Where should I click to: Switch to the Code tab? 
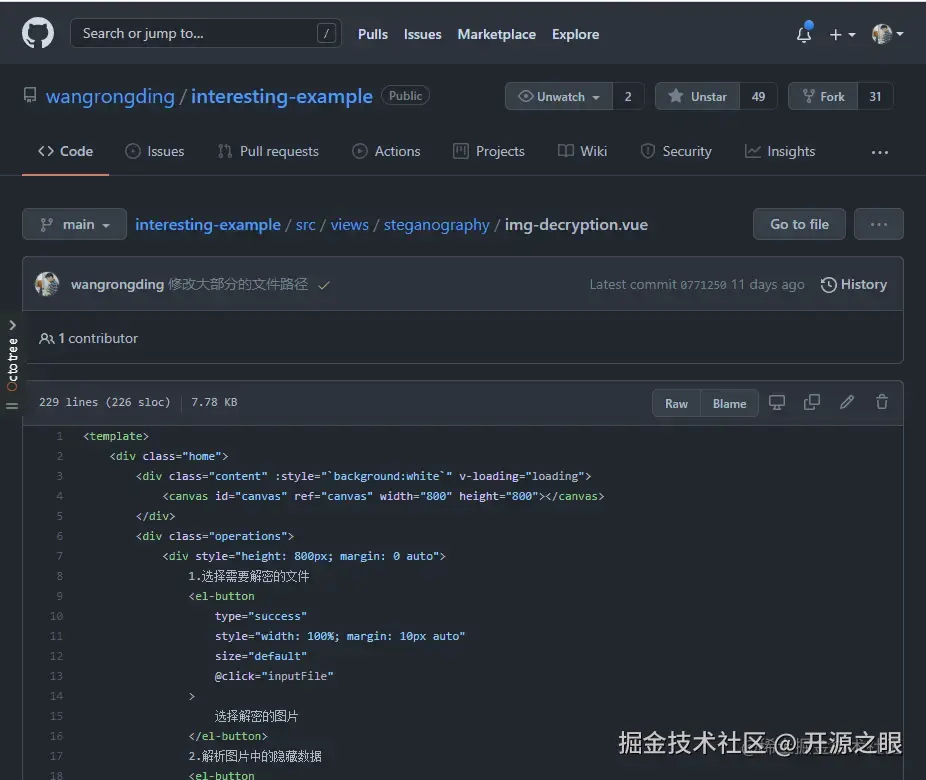pos(66,151)
